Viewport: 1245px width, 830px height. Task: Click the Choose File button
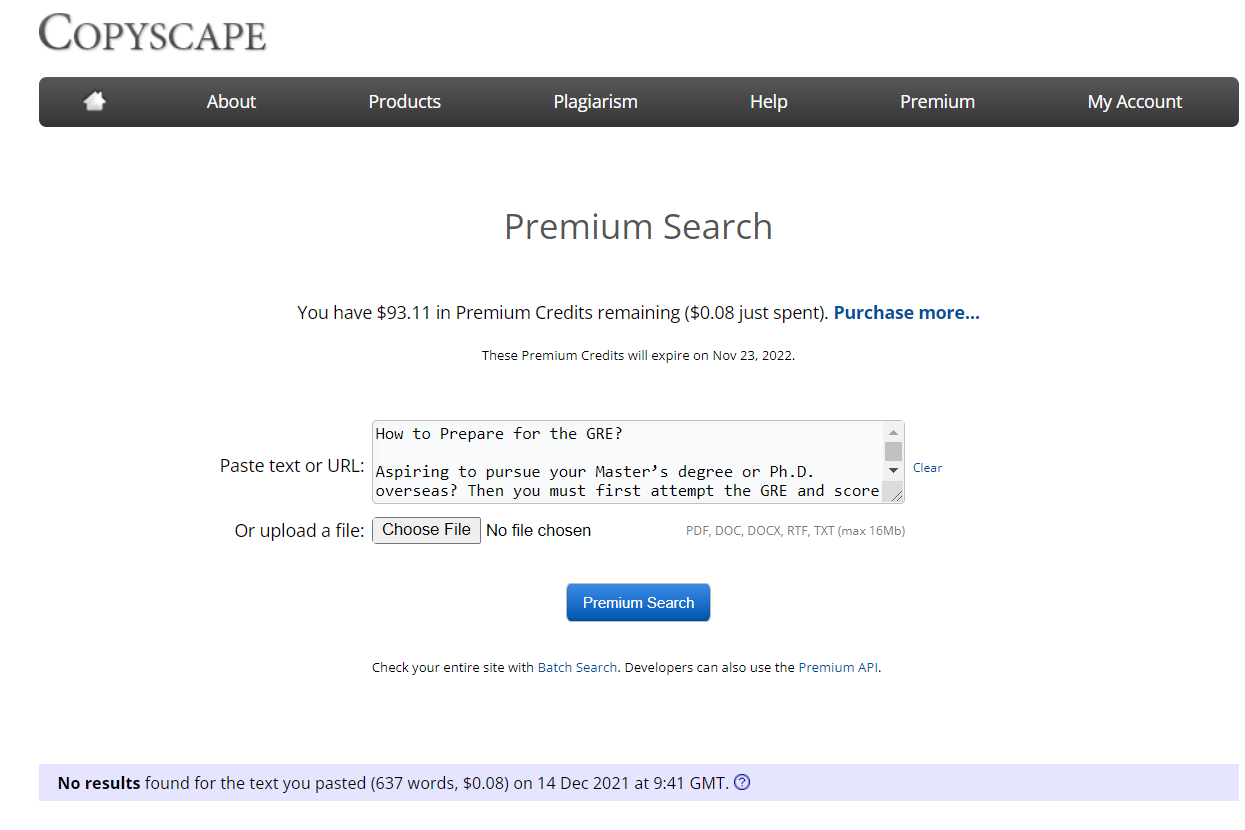pyautogui.click(x=427, y=530)
